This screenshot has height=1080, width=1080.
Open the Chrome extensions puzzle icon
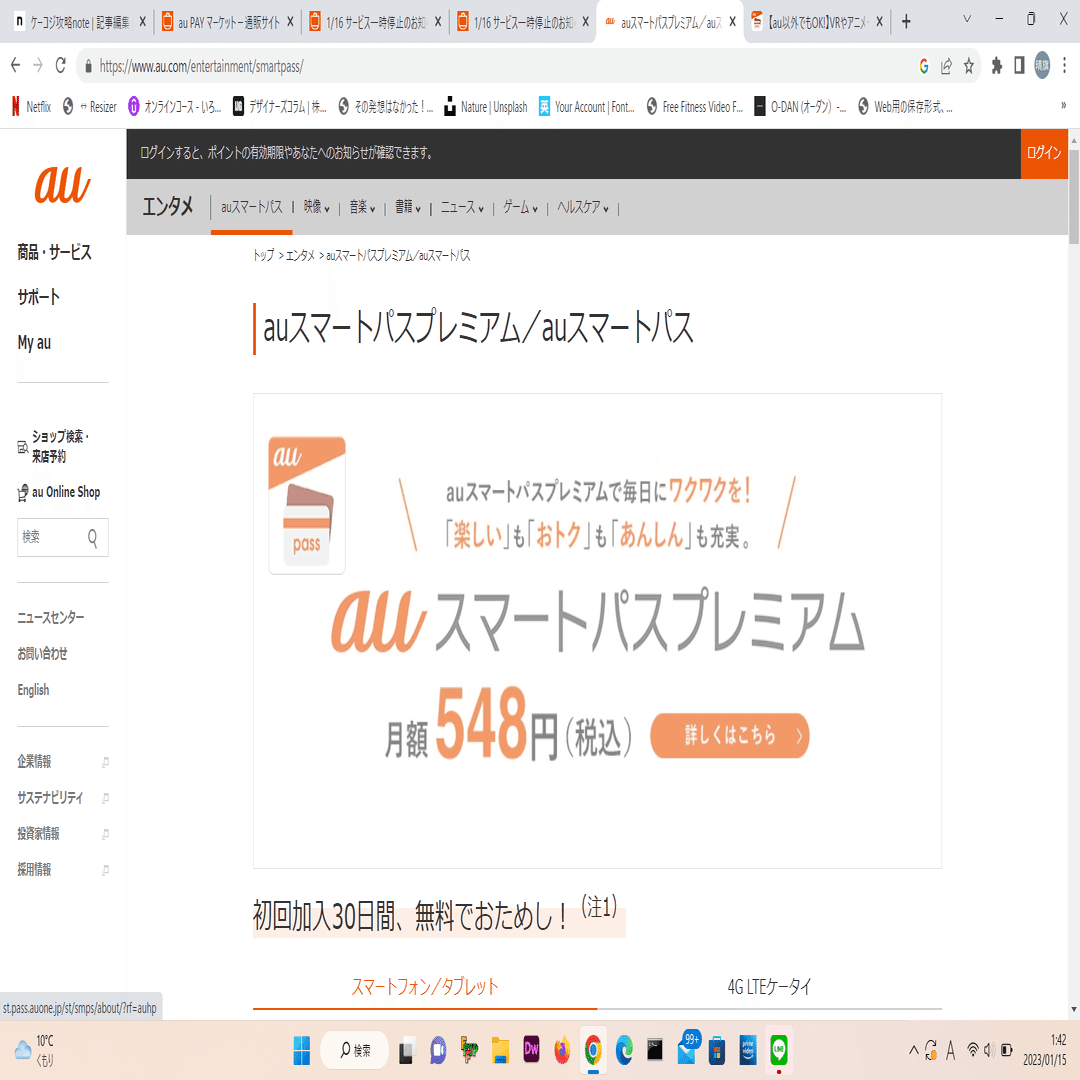(x=997, y=65)
